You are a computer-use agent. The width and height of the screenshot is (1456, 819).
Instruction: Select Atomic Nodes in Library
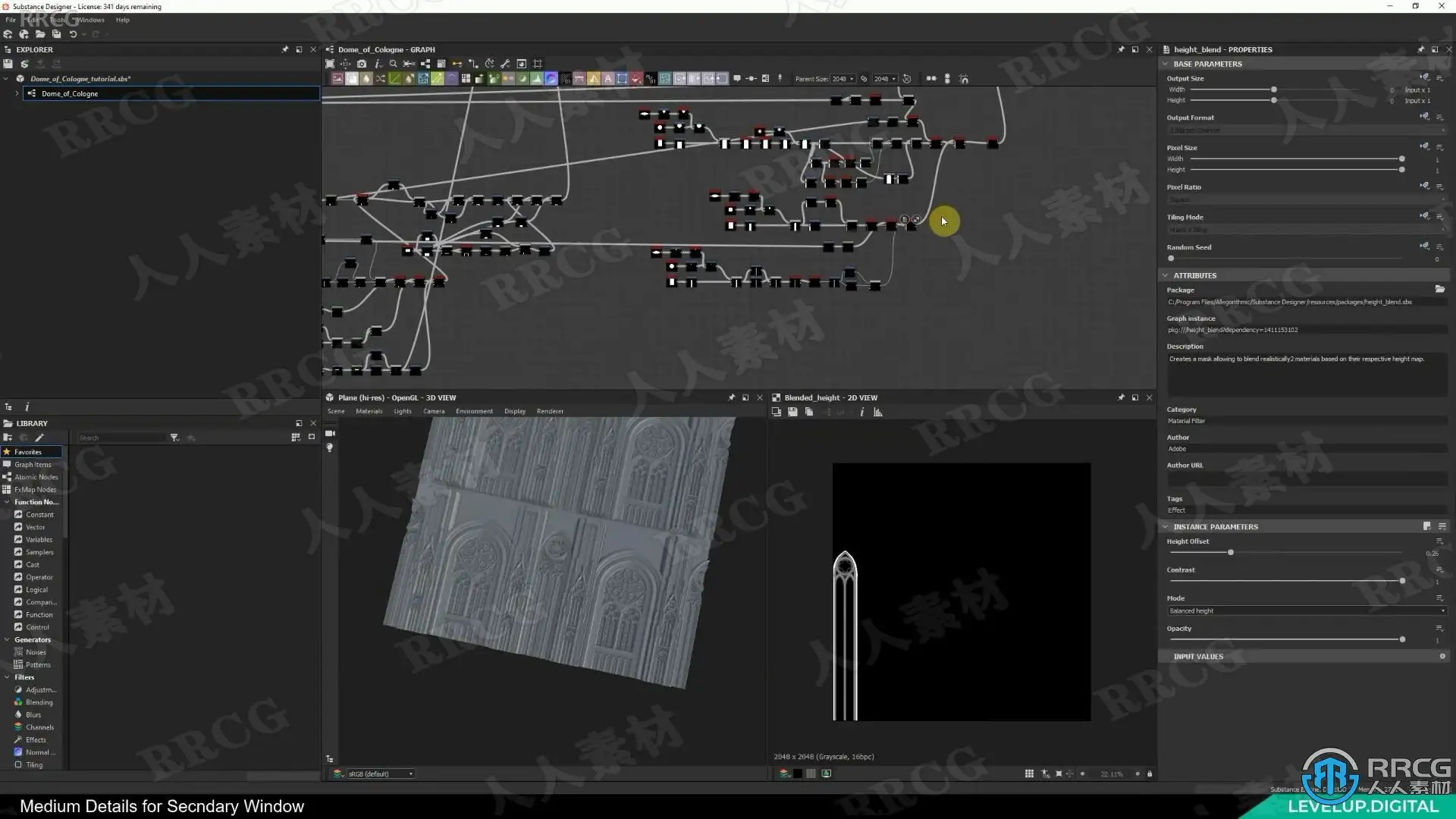(x=36, y=477)
